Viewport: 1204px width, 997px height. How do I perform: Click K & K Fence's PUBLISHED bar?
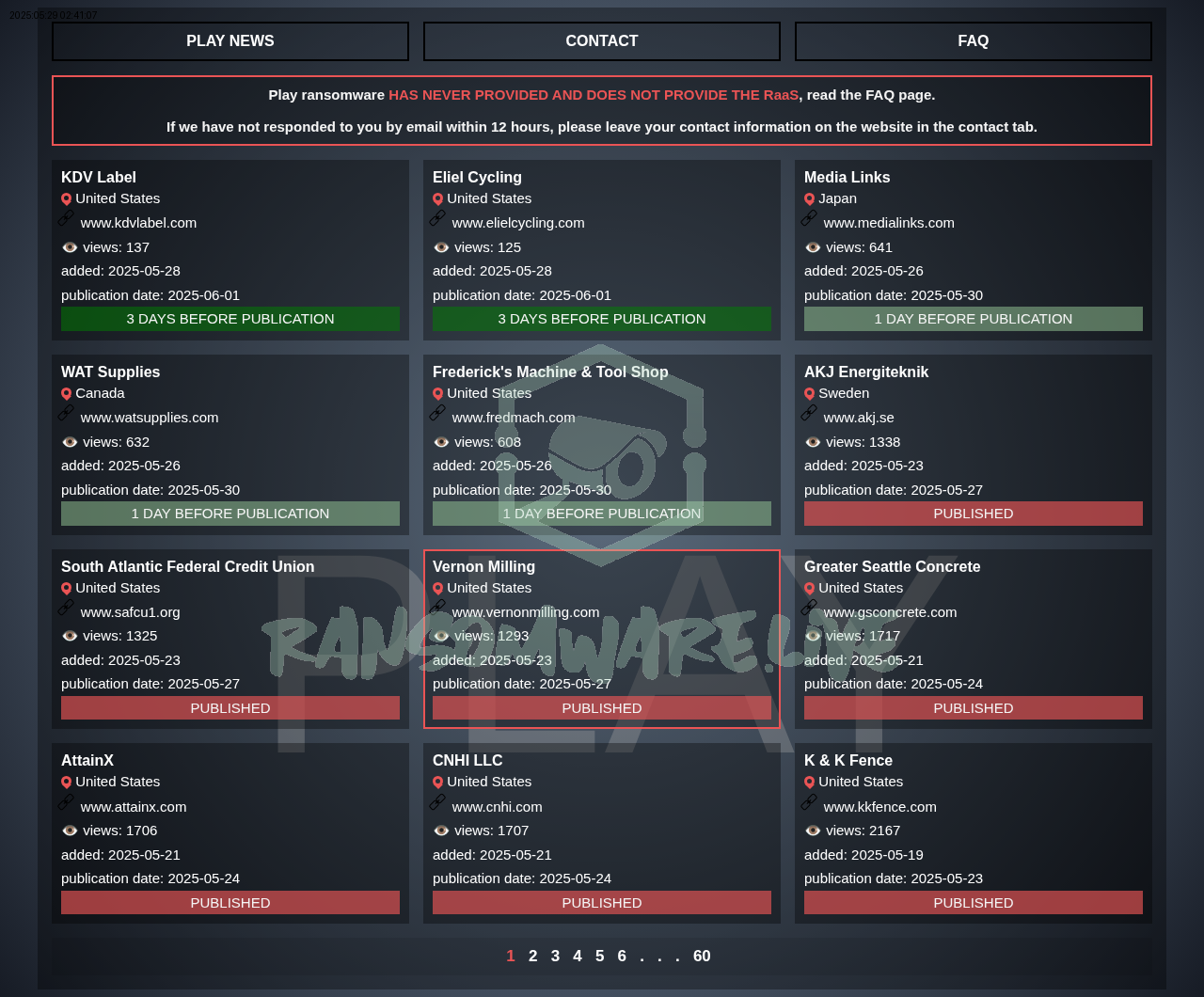coord(974,903)
